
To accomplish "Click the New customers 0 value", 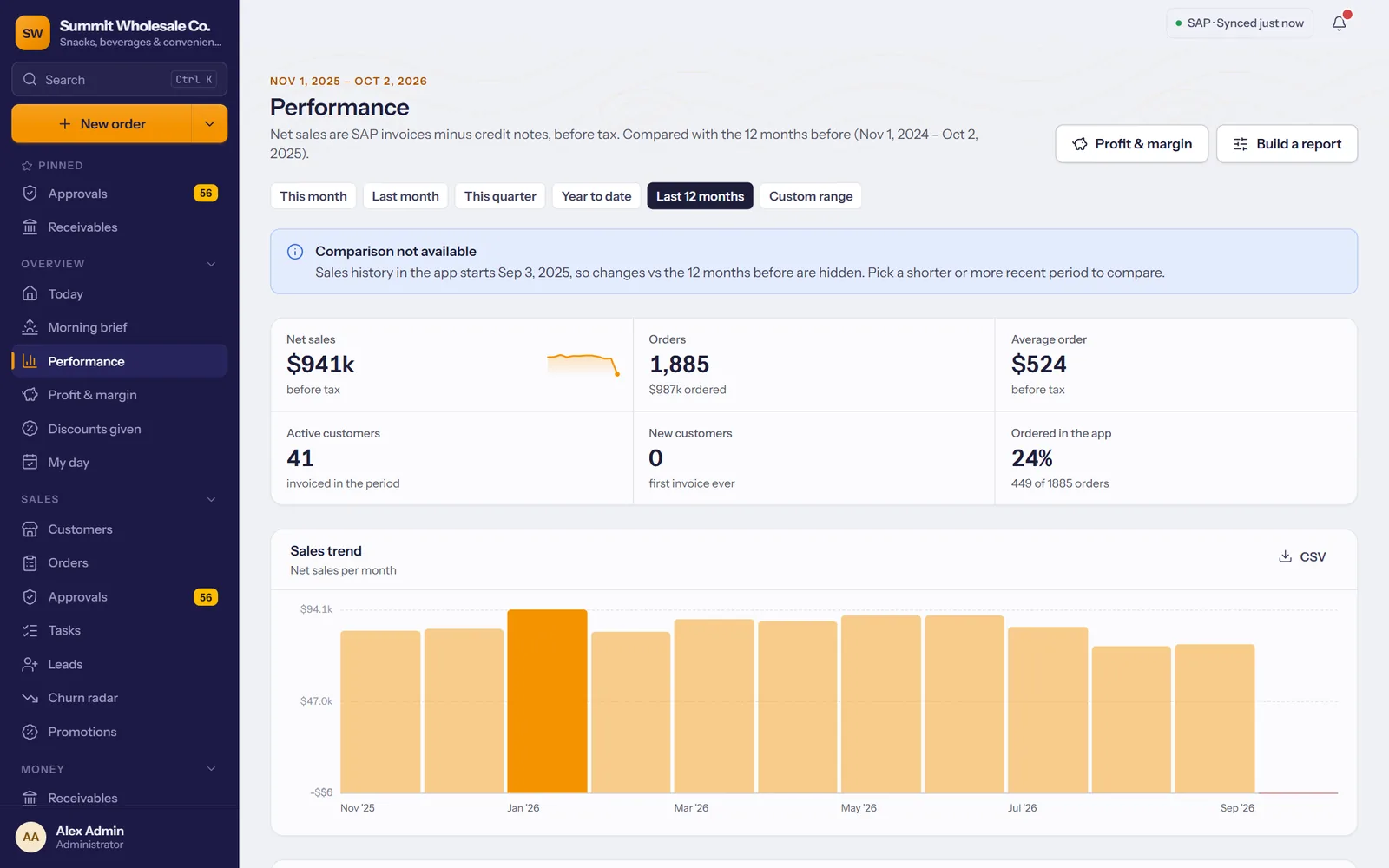I will (655, 458).
